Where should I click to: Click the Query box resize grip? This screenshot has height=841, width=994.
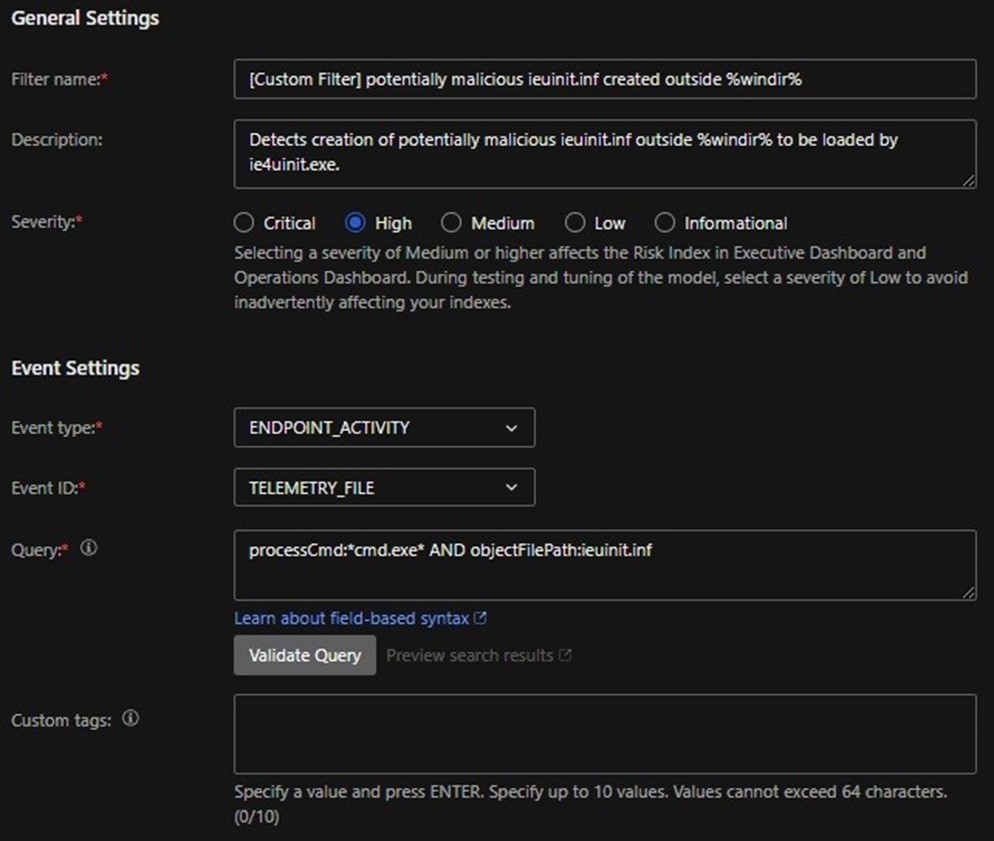coord(969,593)
